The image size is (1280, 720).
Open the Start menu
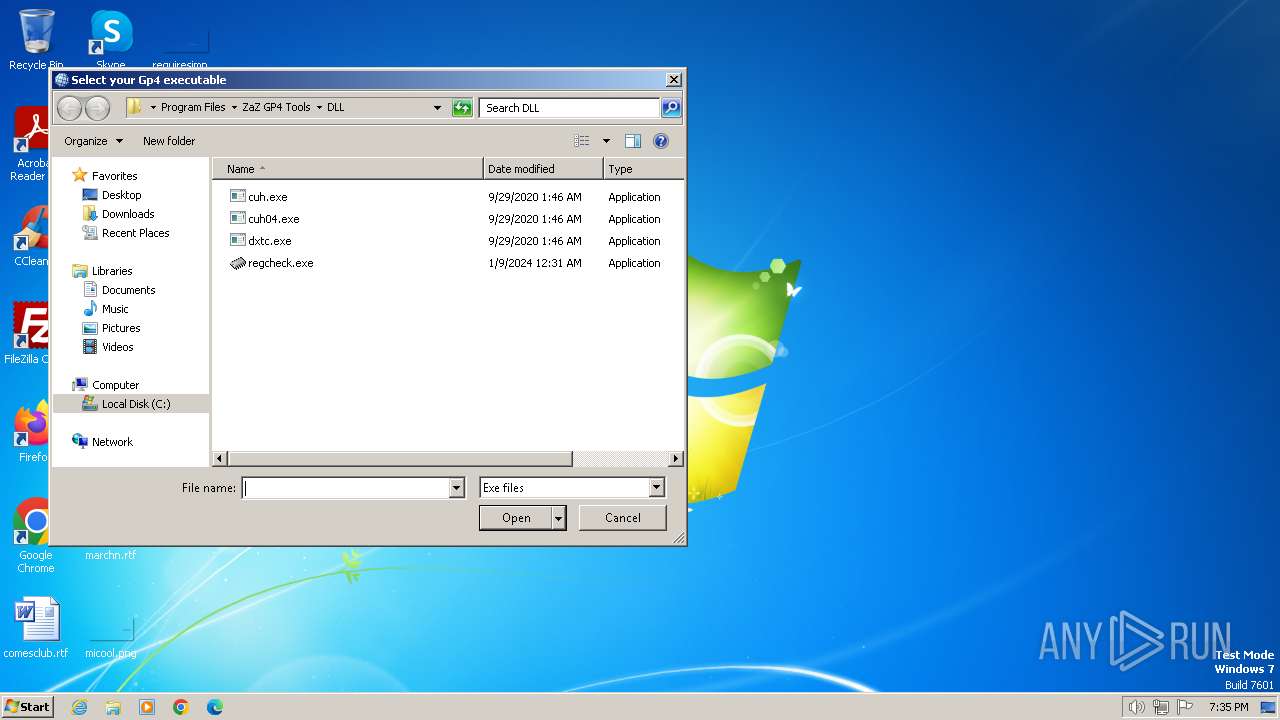pos(28,706)
